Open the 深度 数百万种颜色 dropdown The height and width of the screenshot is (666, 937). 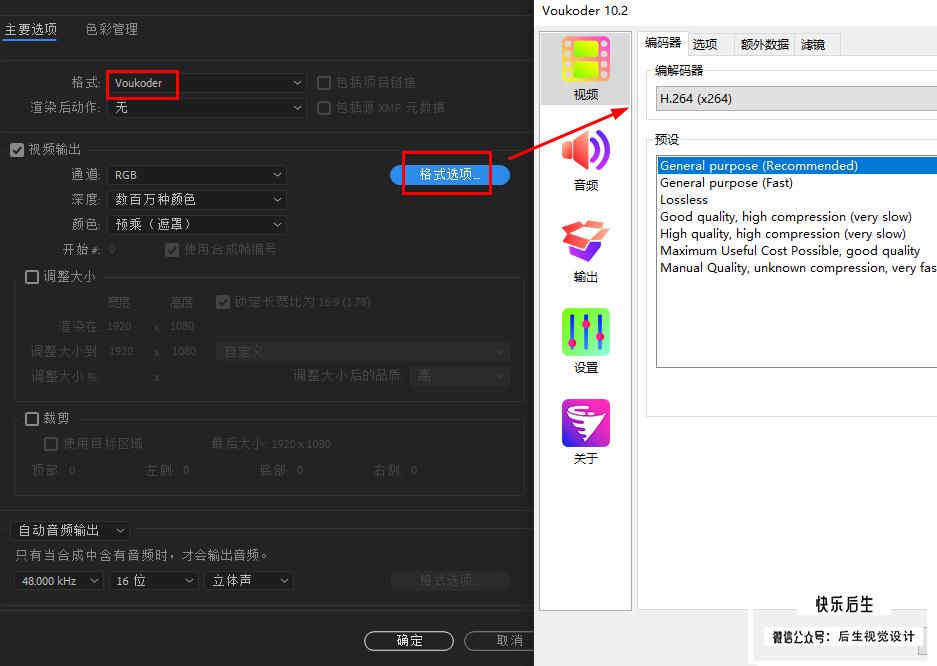[197, 200]
